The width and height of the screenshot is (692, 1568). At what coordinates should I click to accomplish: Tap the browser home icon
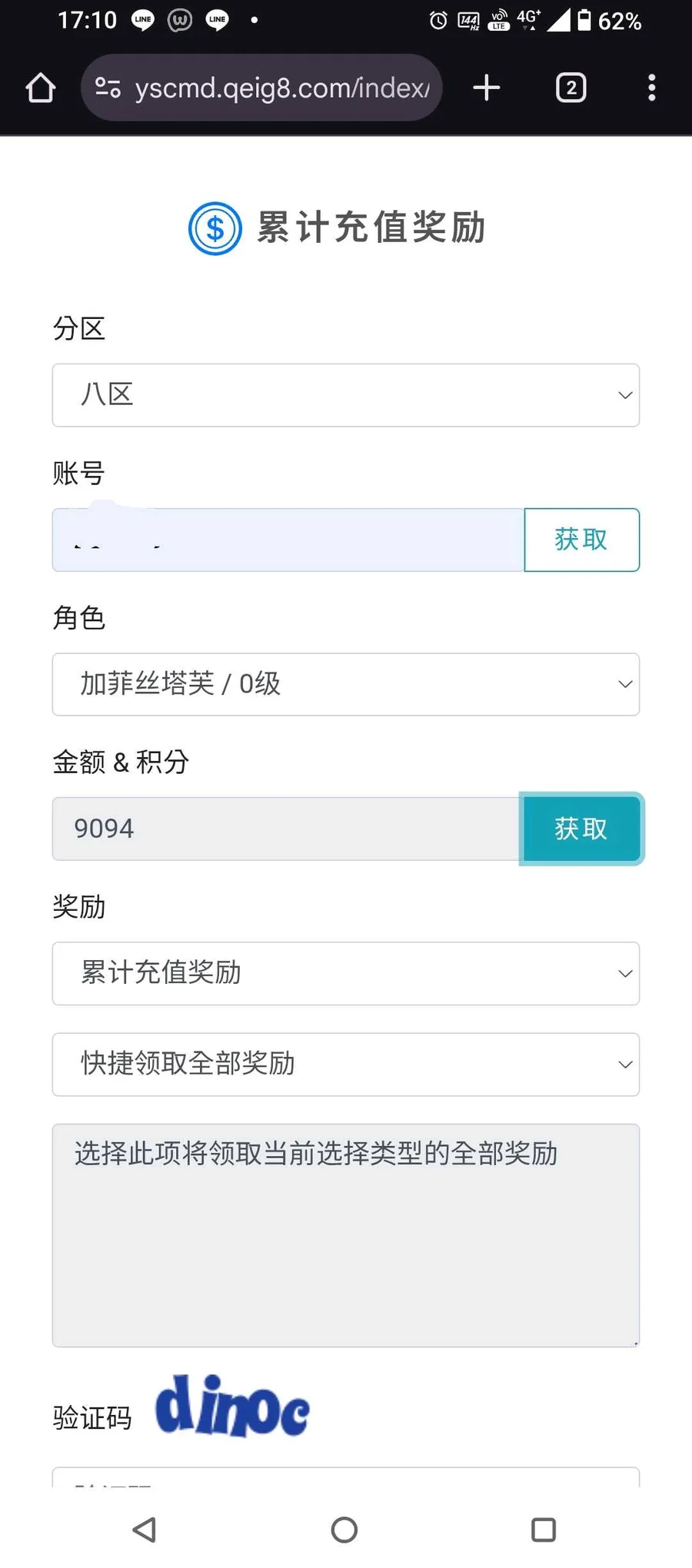tap(41, 88)
